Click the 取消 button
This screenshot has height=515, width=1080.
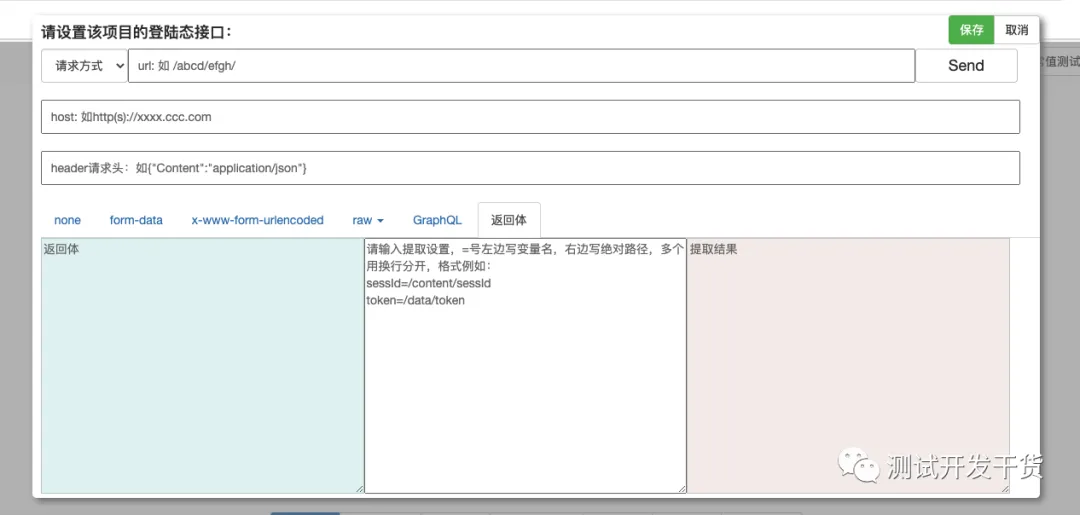[1017, 30]
